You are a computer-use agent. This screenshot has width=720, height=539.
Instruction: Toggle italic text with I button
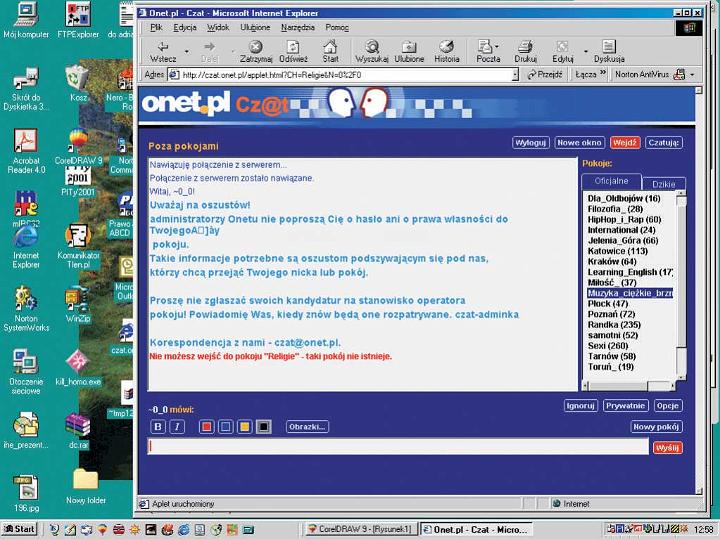coord(177,427)
